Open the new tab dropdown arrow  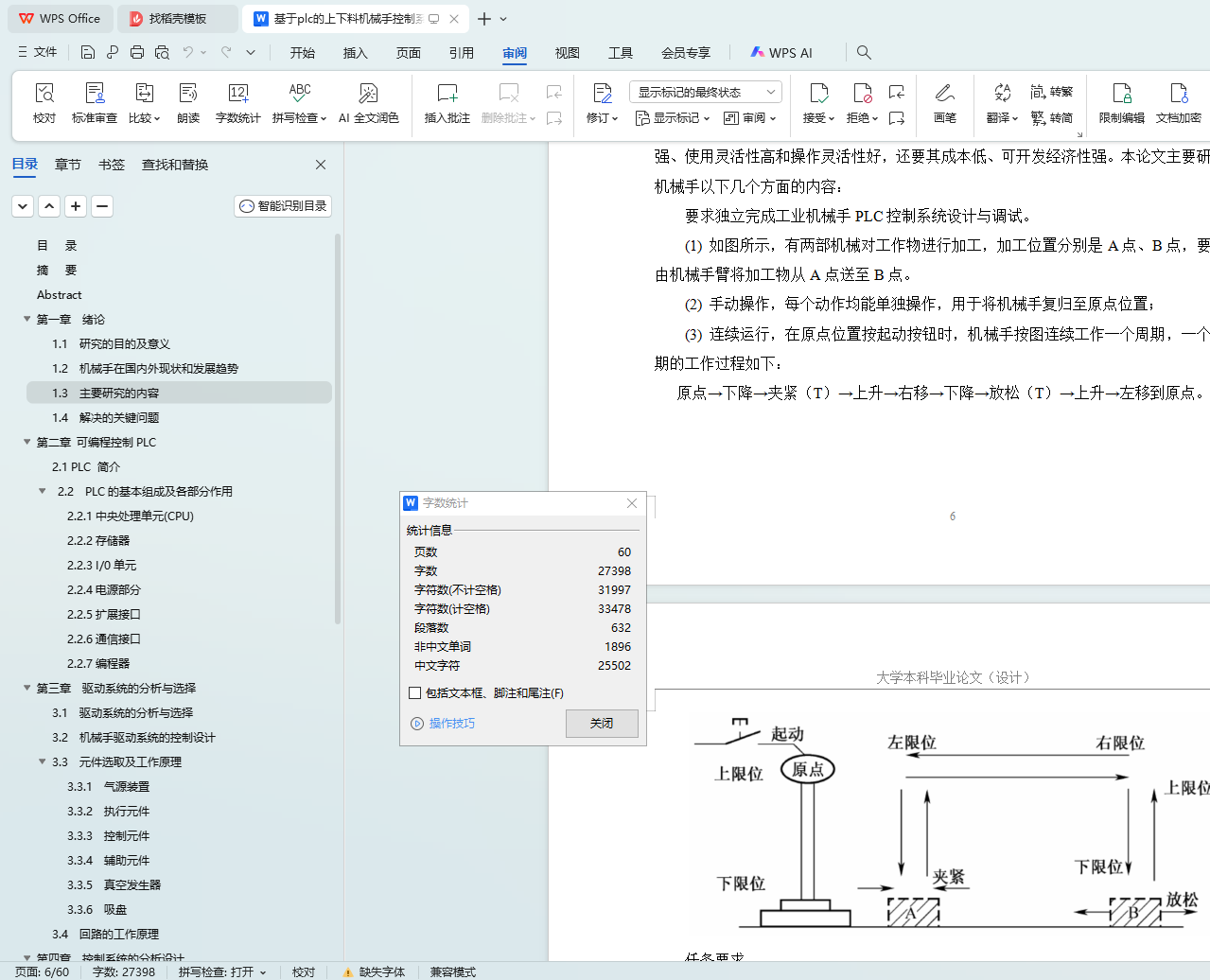point(503,19)
